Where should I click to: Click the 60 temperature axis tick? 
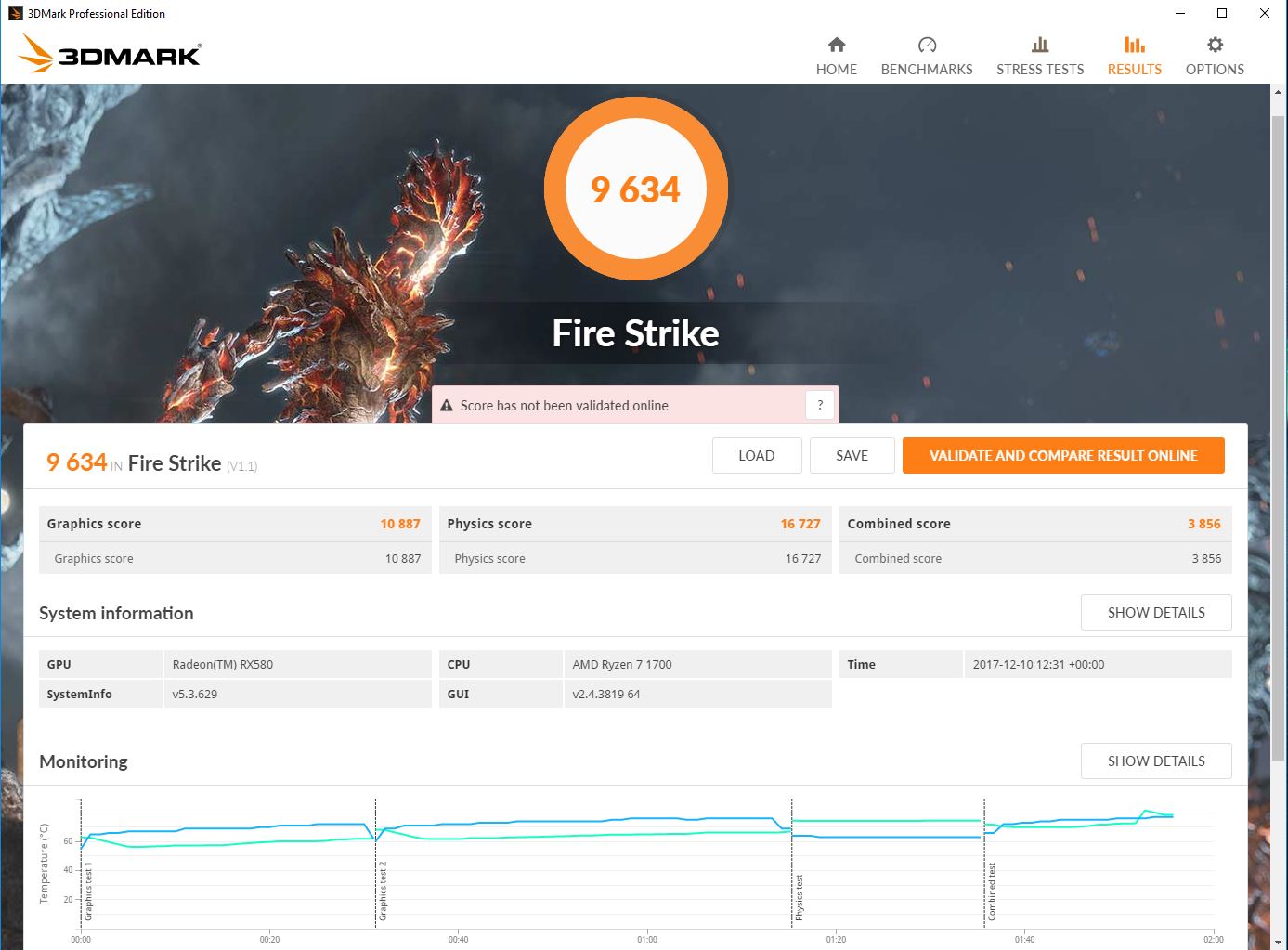click(68, 841)
